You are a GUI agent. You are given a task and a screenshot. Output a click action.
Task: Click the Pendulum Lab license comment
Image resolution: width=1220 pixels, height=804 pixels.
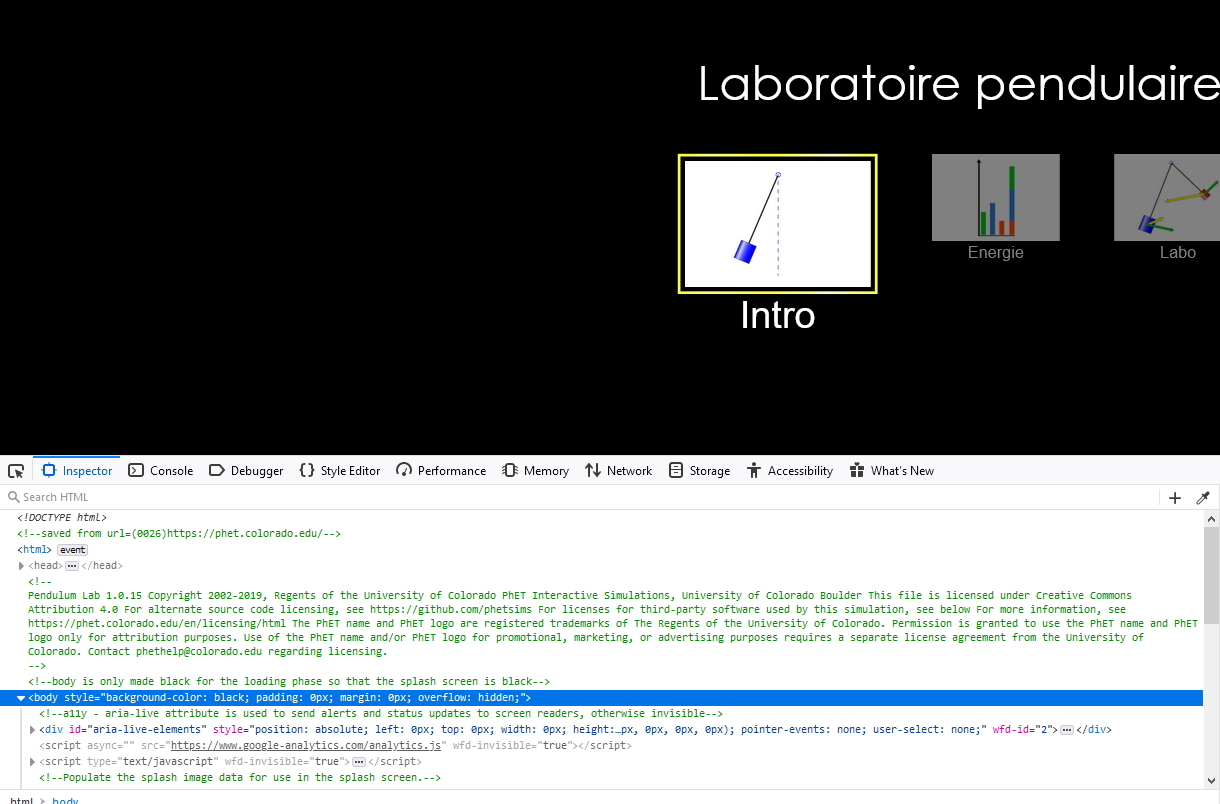(612, 624)
